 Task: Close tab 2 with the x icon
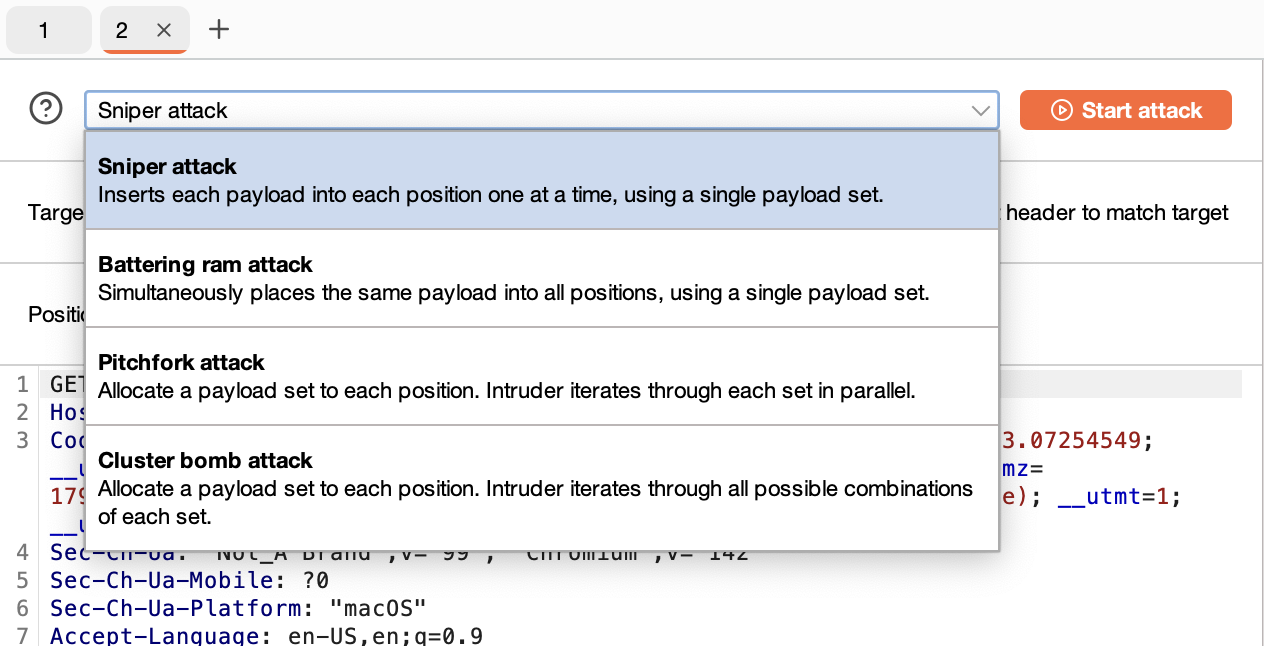[164, 30]
